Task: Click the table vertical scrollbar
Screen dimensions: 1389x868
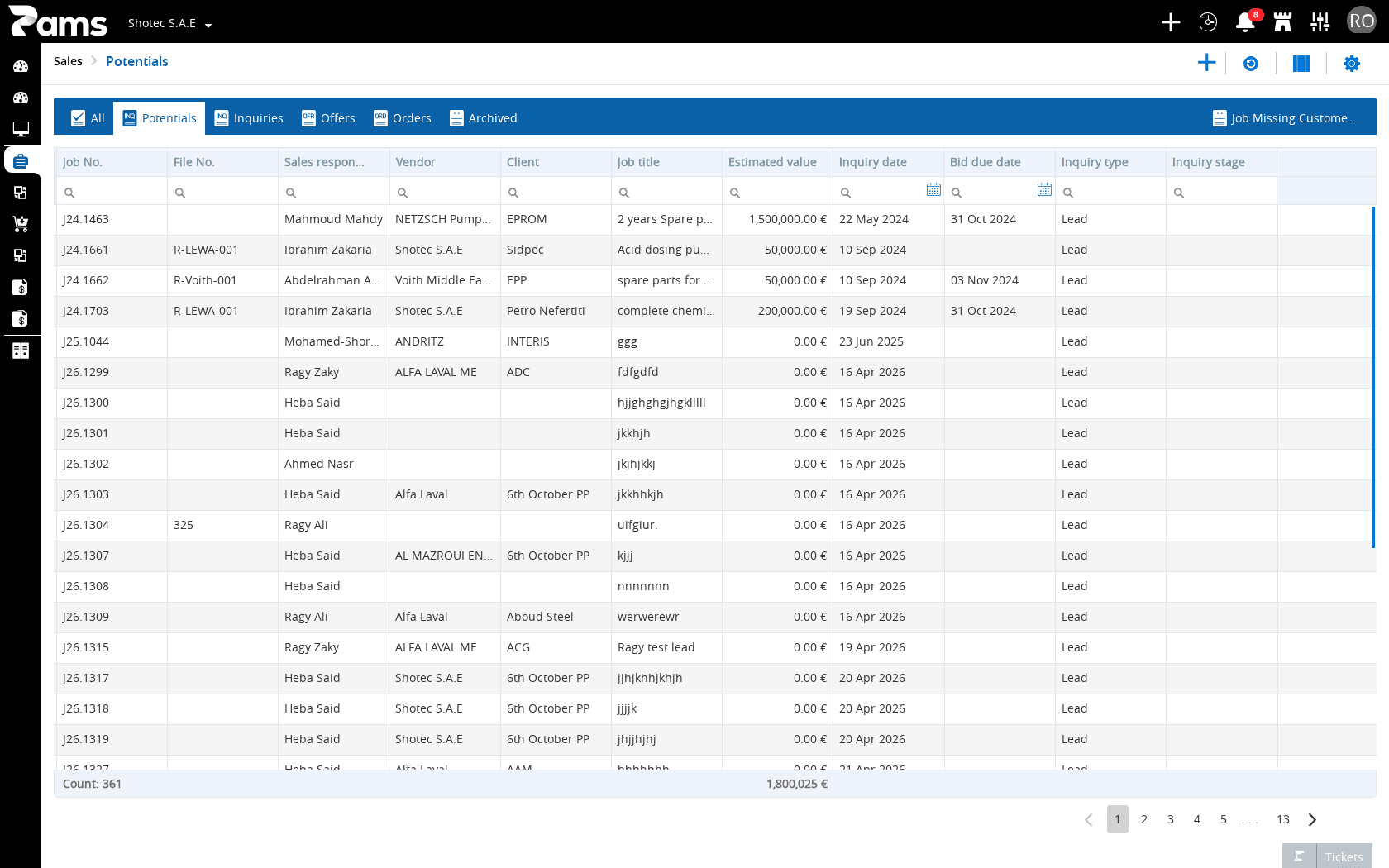Action: pos(1372,377)
